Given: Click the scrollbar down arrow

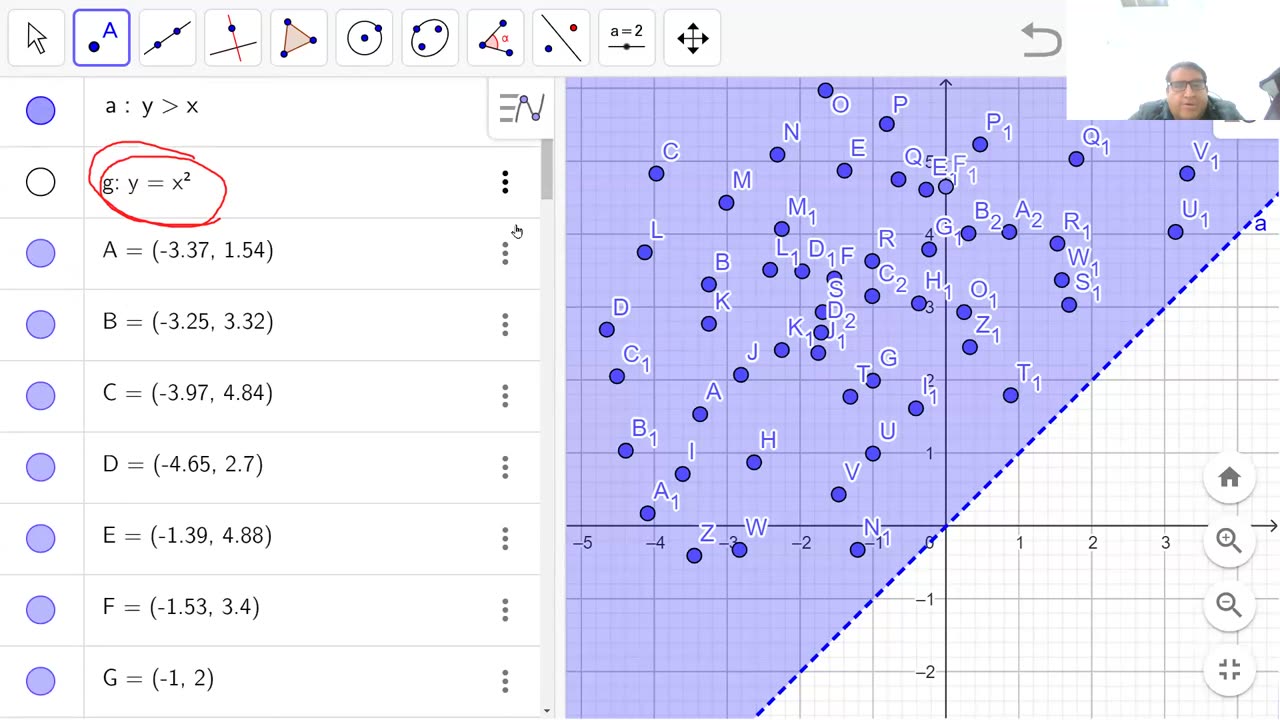Looking at the screenshot, I should (546, 711).
